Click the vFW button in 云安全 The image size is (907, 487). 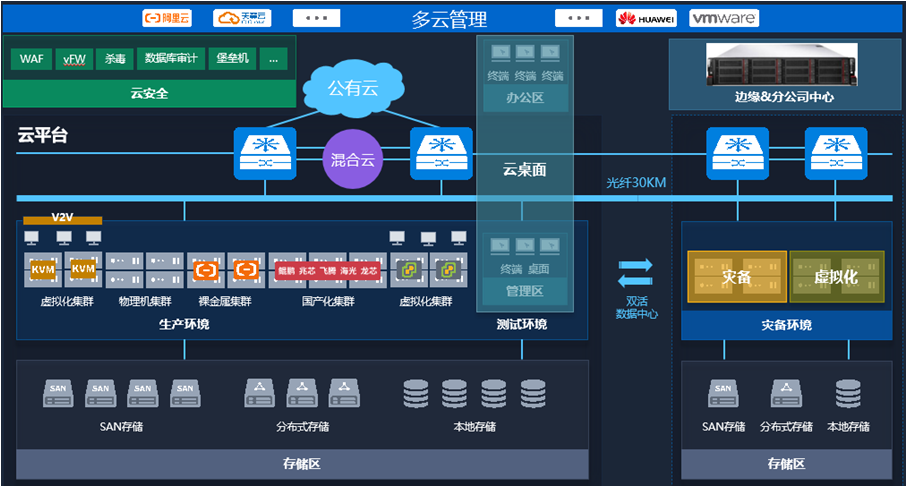click(74, 59)
